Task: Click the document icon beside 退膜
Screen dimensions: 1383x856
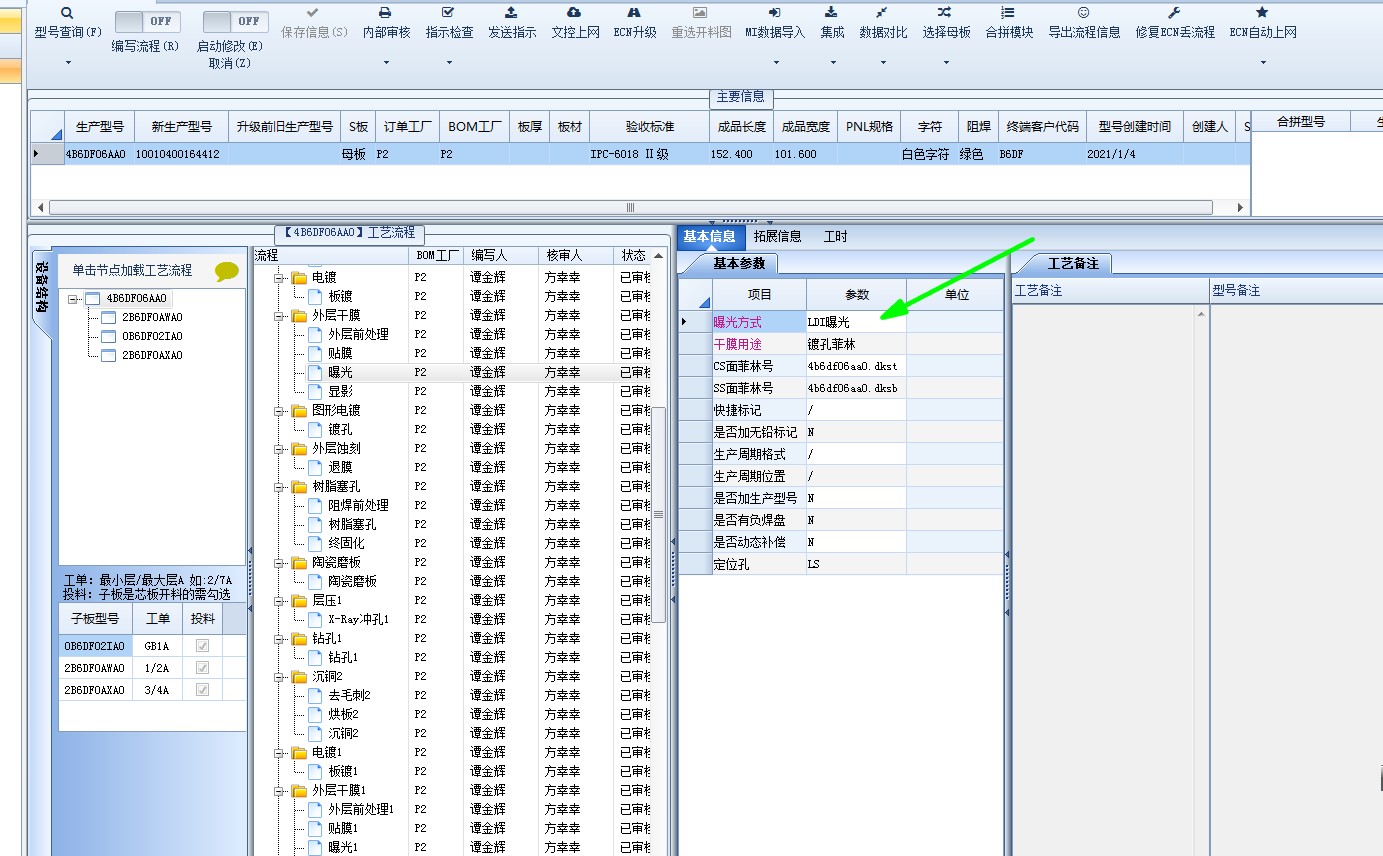Action: [315, 467]
